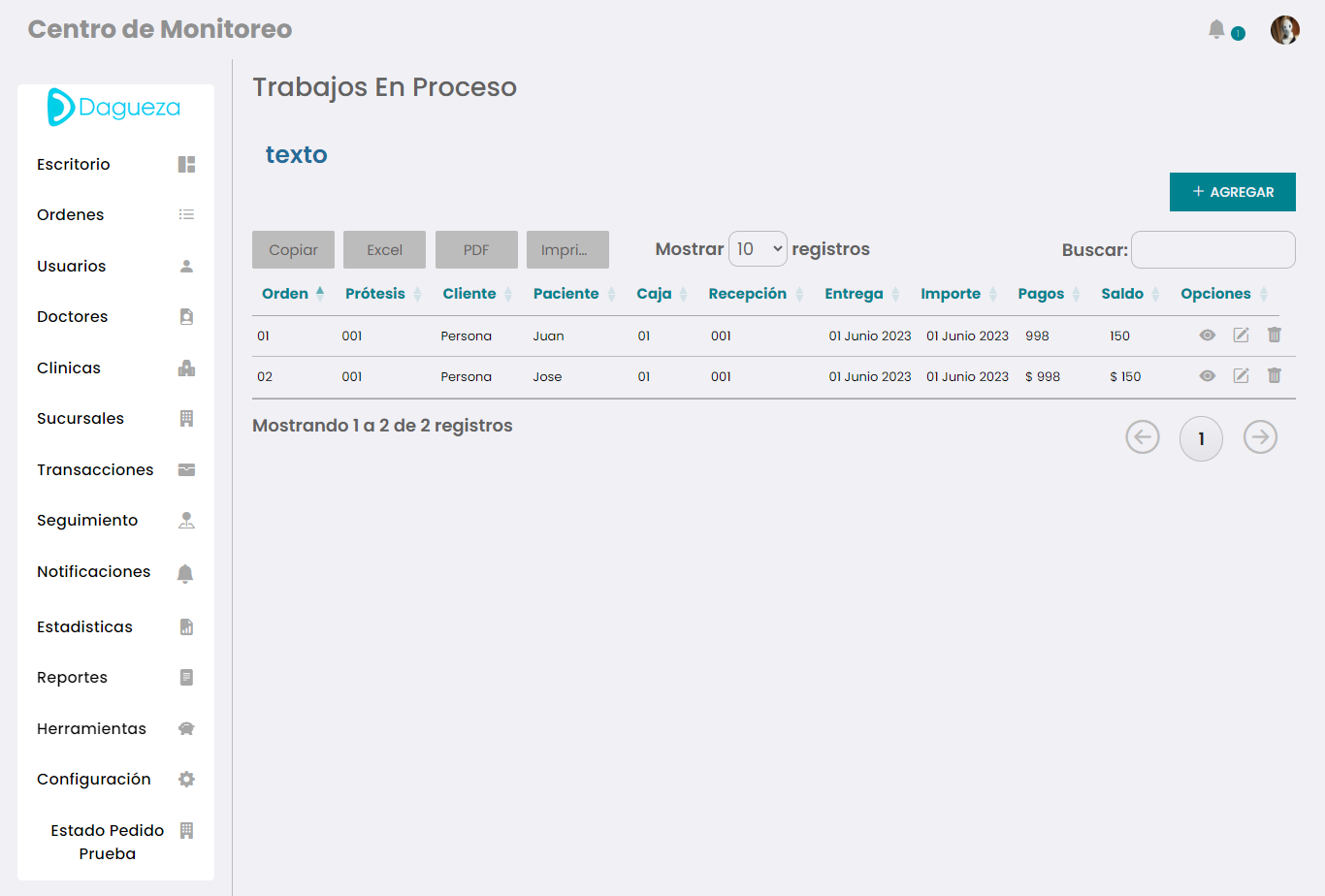Click the Transacciones wallet icon

[x=186, y=469]
